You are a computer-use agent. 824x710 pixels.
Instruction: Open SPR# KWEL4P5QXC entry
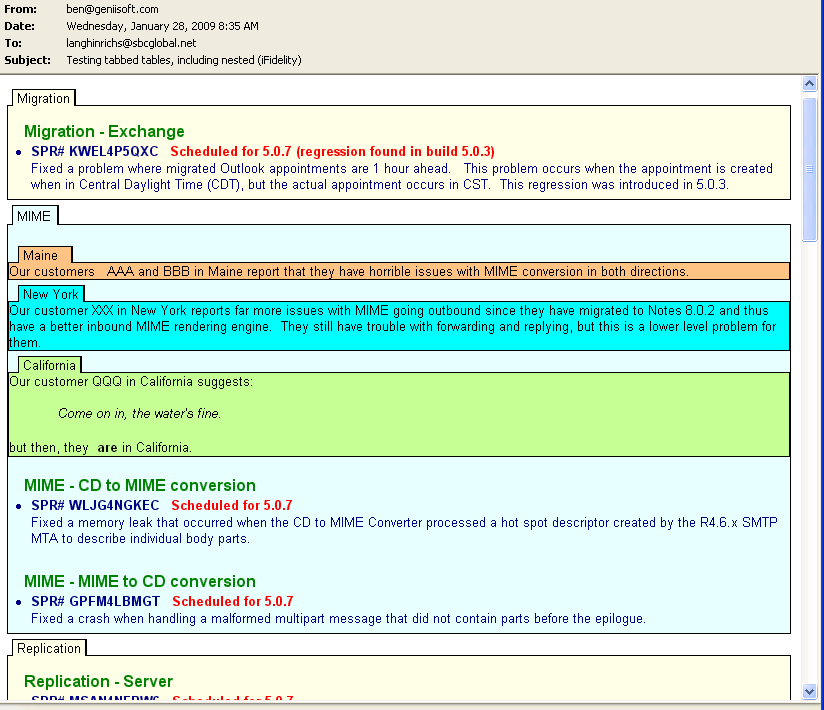click(x=95, y=151)
